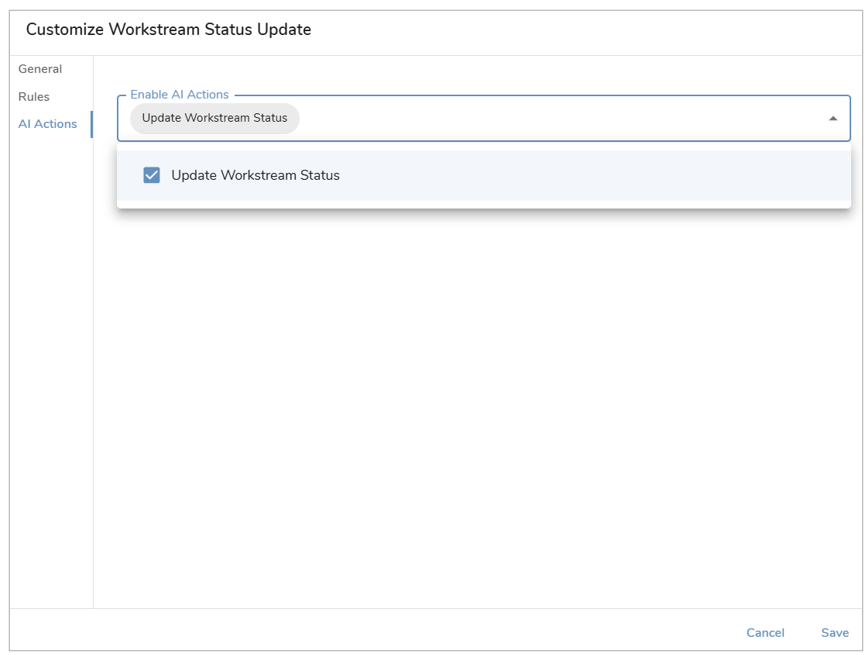Image resolution: width=866 pixels, height=655 pixels.
Task: Click the blank content area below the dropdown list
Action: pyautogui.click(x=478, y=409)
